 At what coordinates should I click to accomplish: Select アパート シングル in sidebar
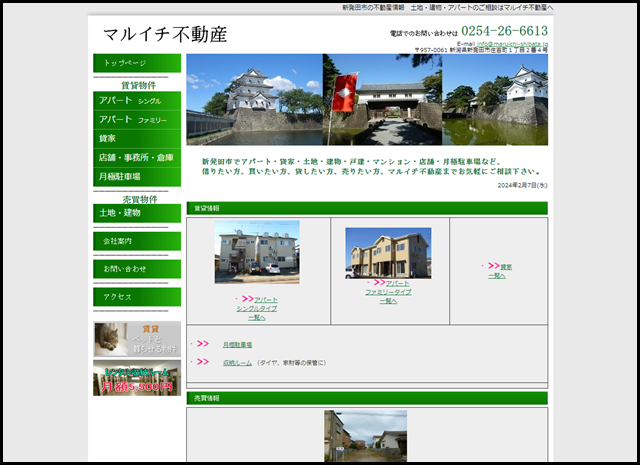[137, 101]
